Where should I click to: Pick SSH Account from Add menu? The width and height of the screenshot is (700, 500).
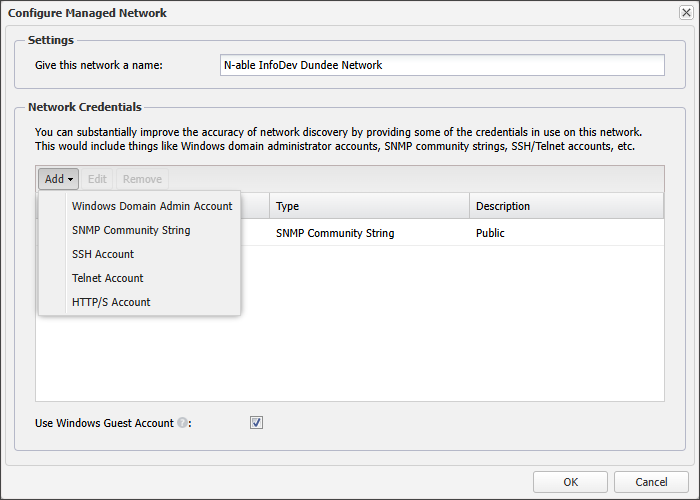[103, 254]
